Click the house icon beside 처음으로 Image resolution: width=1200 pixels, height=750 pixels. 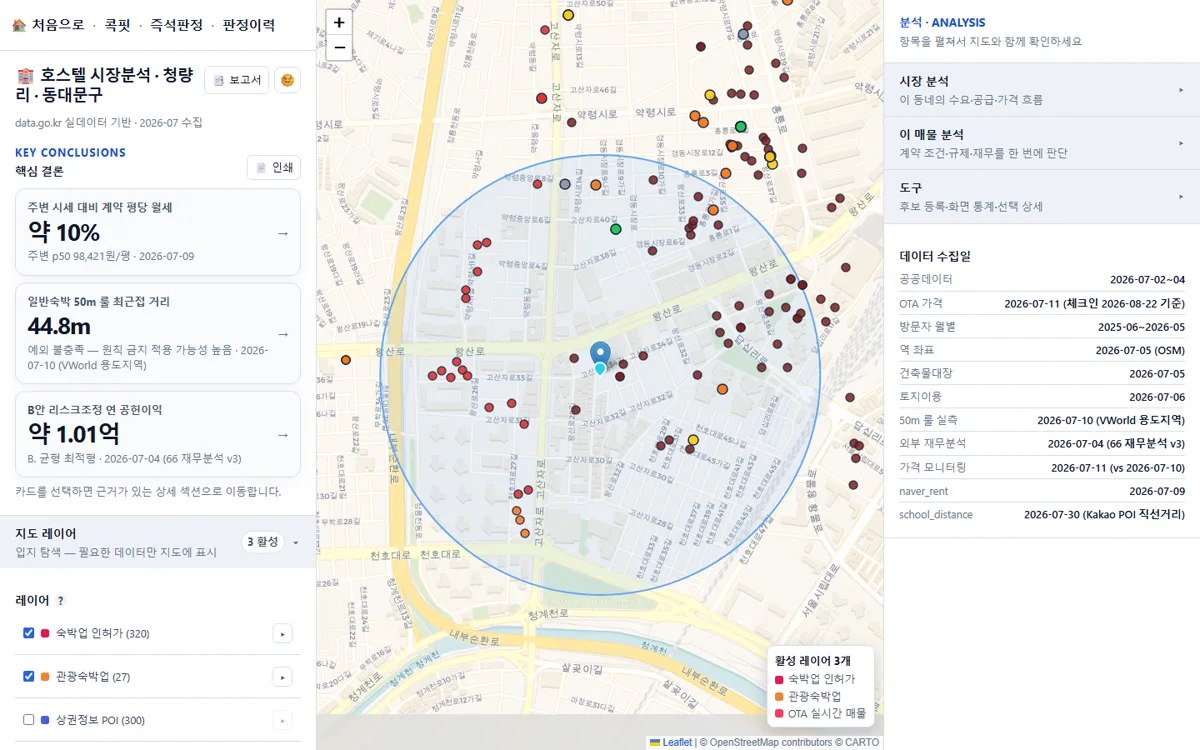click(x=18, y=25)
